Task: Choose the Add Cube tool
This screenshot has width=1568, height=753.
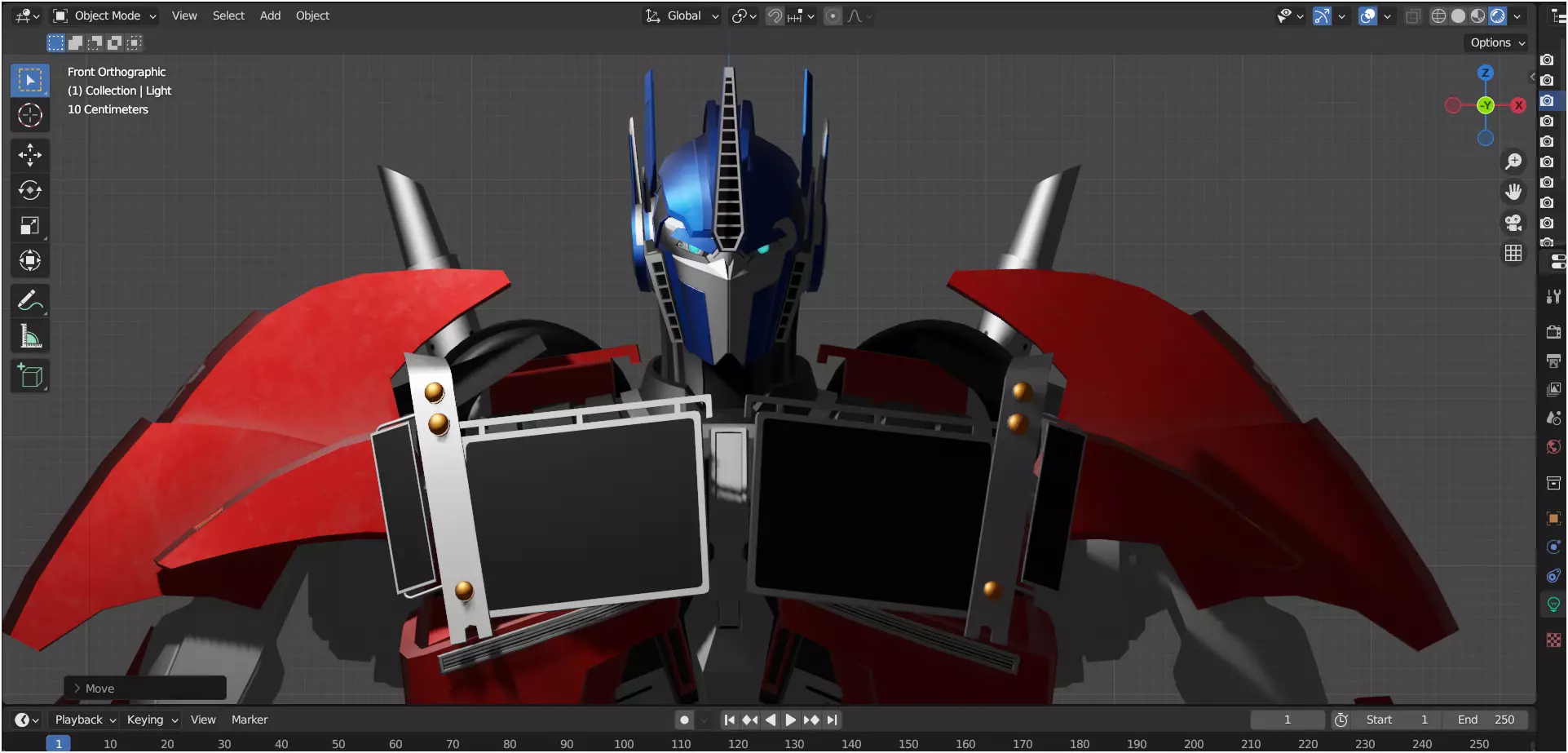Action: click(x=30, y=375)
